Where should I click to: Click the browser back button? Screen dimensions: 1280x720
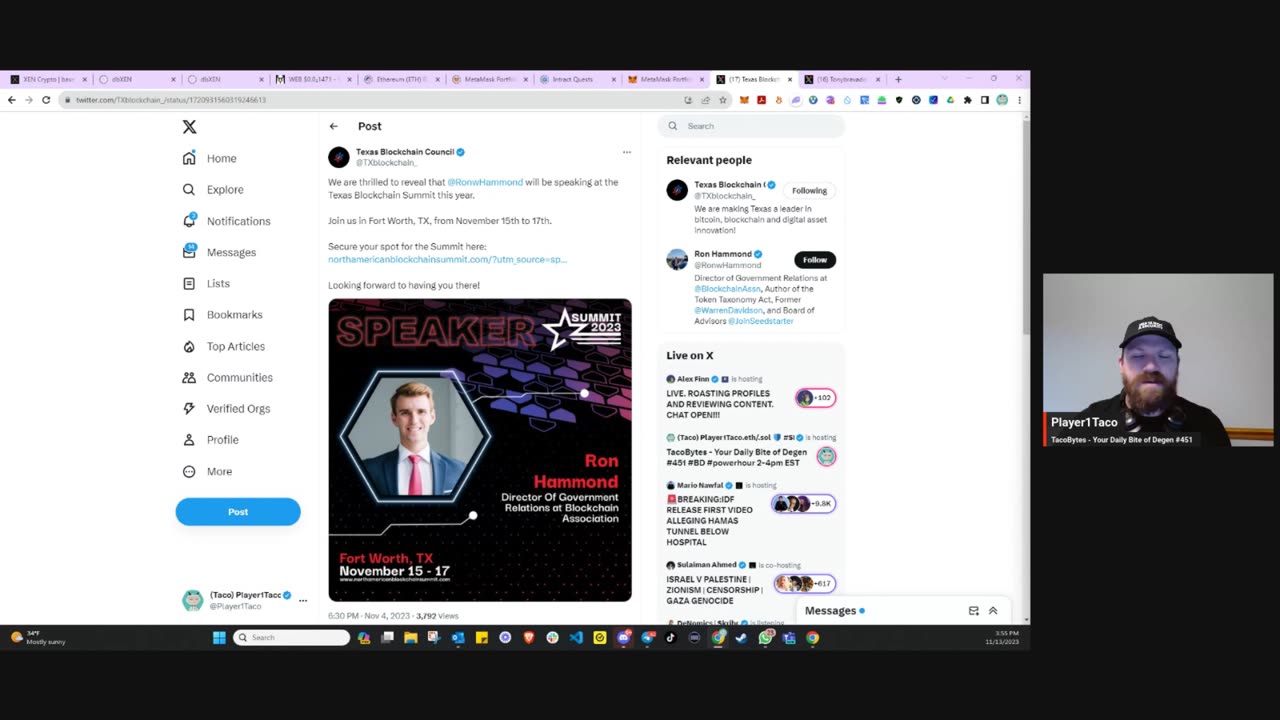(11, 100)
